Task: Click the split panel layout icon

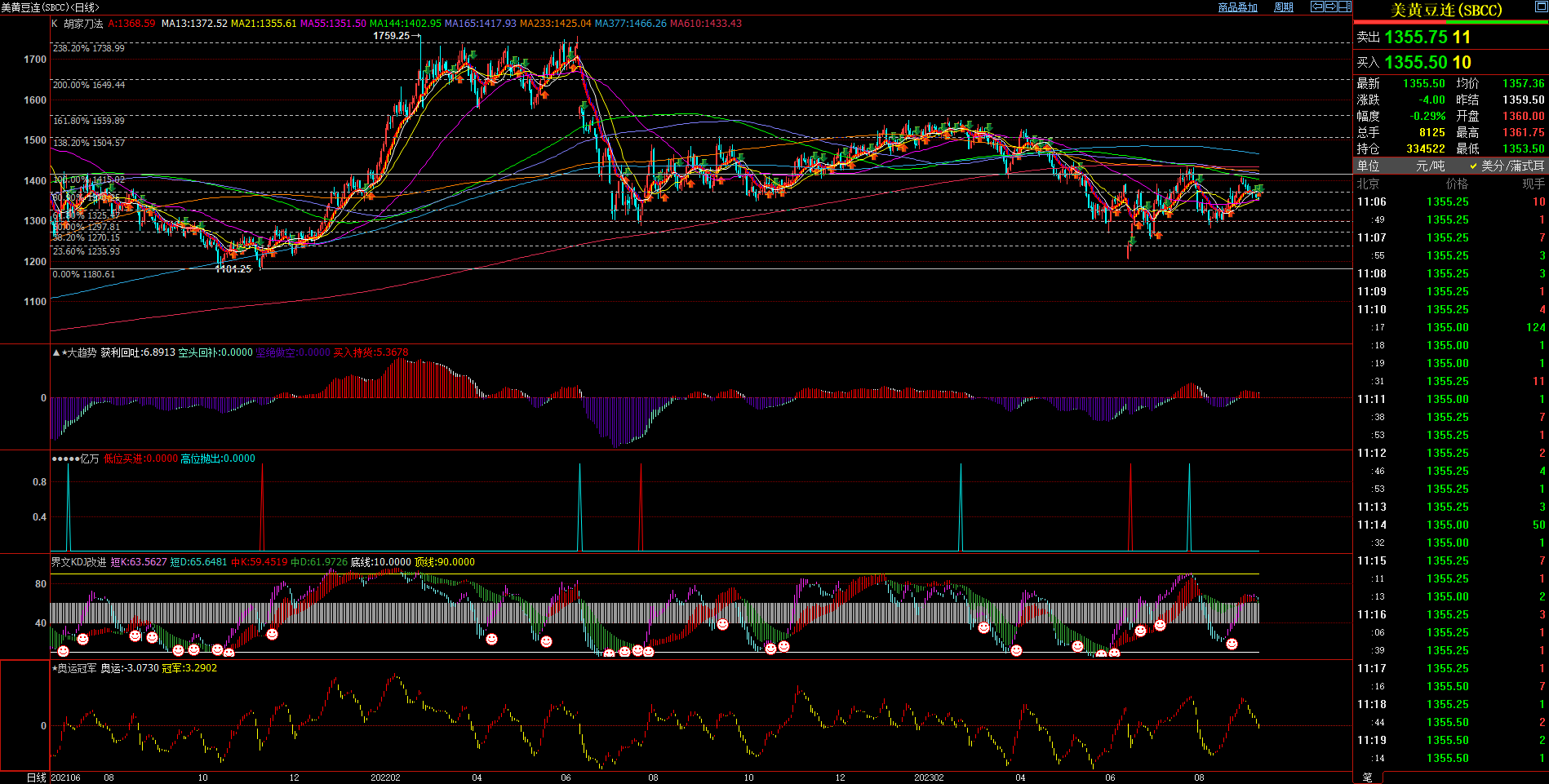Action: click(1344, 7)
